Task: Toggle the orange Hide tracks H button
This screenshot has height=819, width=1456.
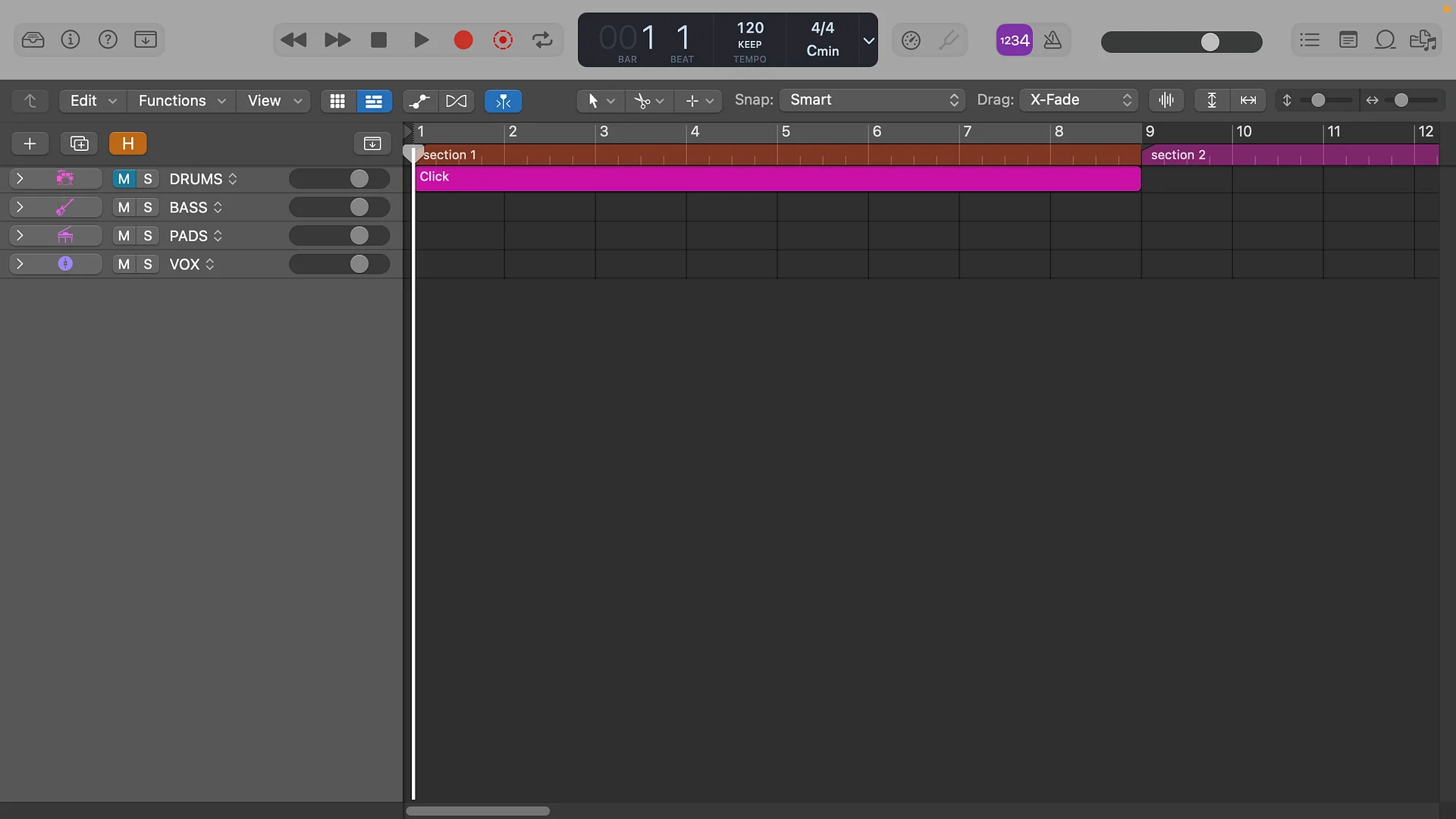Action: coord(128,143)
